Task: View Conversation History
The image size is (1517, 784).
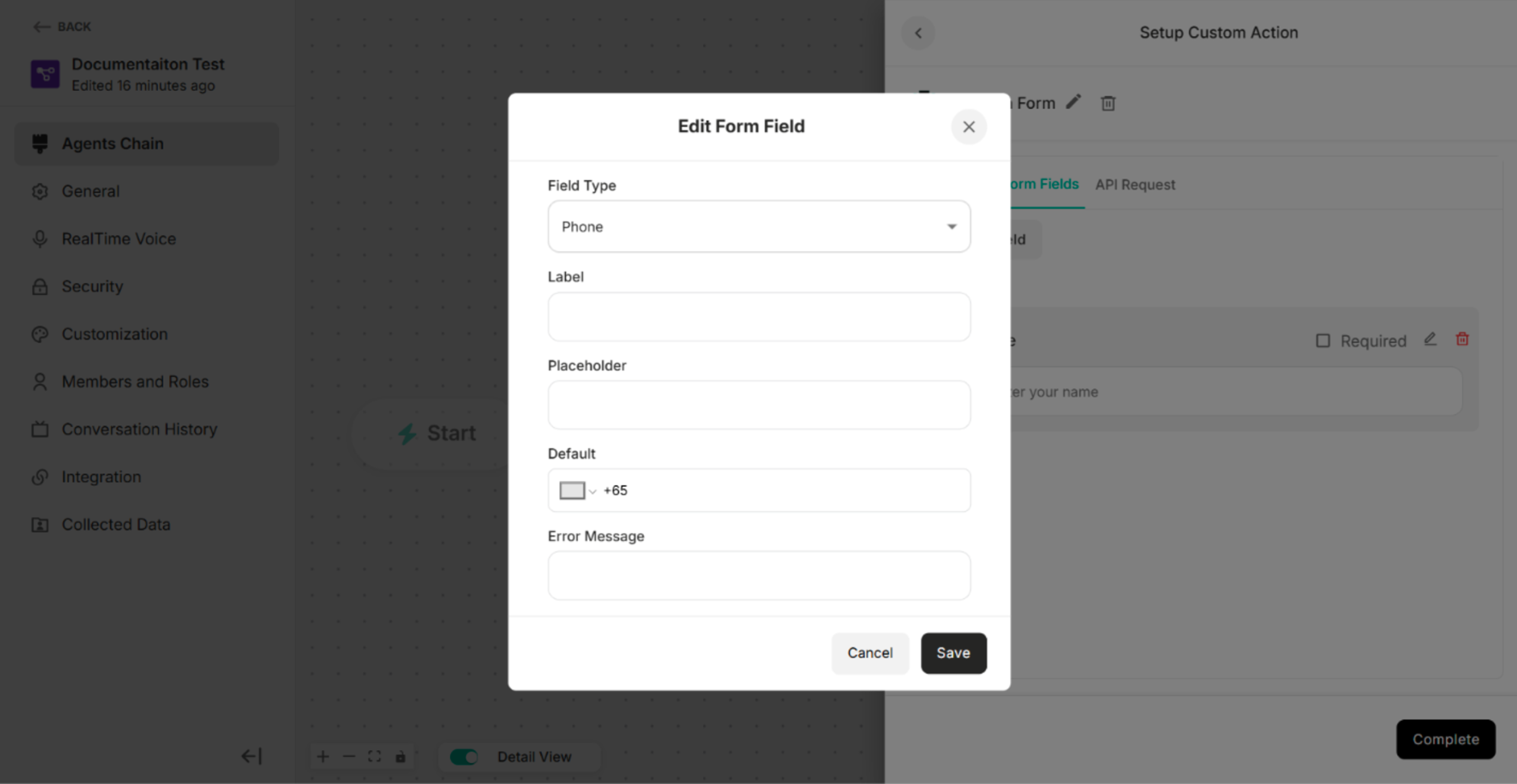Action: click(139, 429)
